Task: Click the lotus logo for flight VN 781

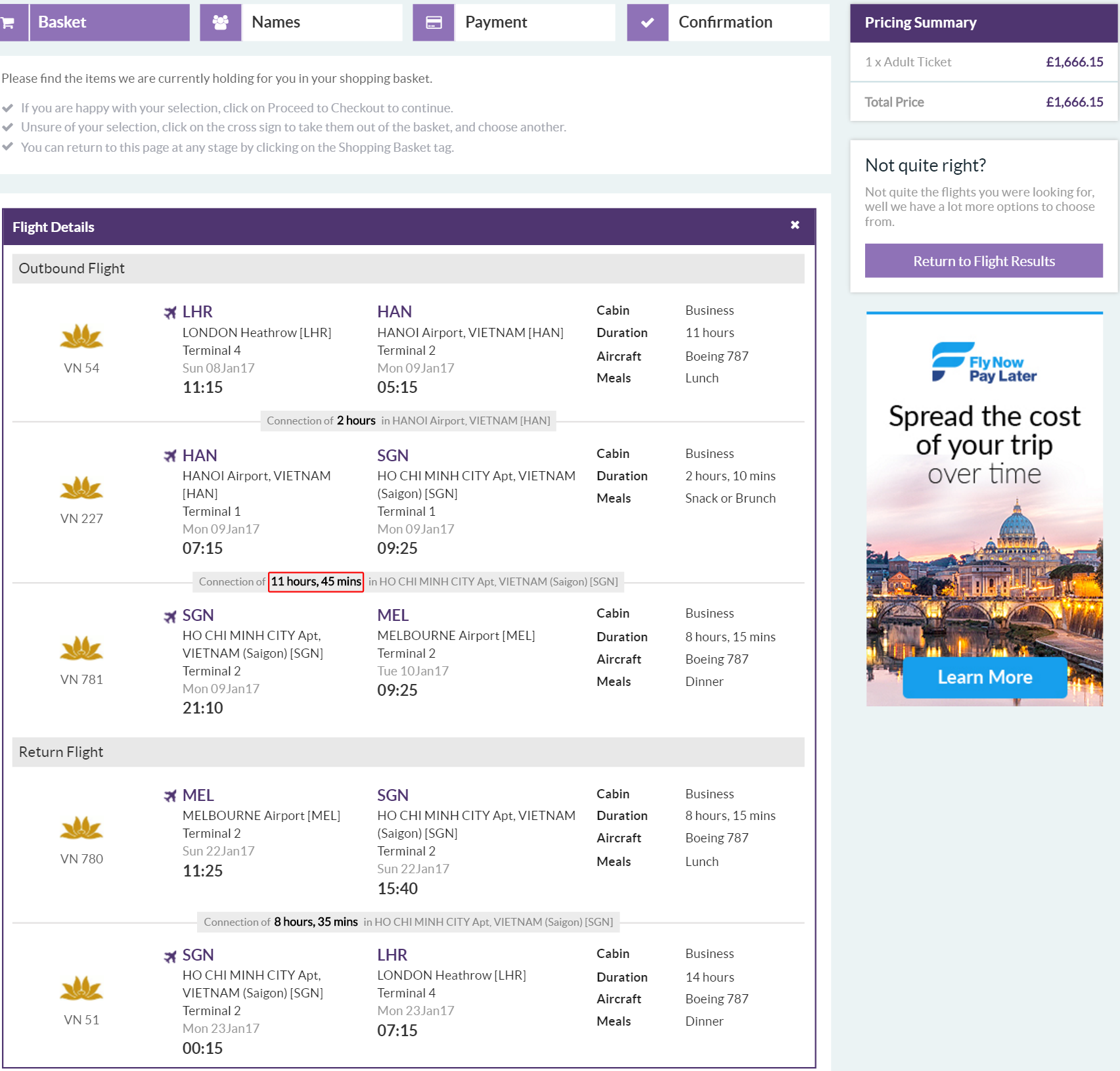Action: (x=81, y=648)
